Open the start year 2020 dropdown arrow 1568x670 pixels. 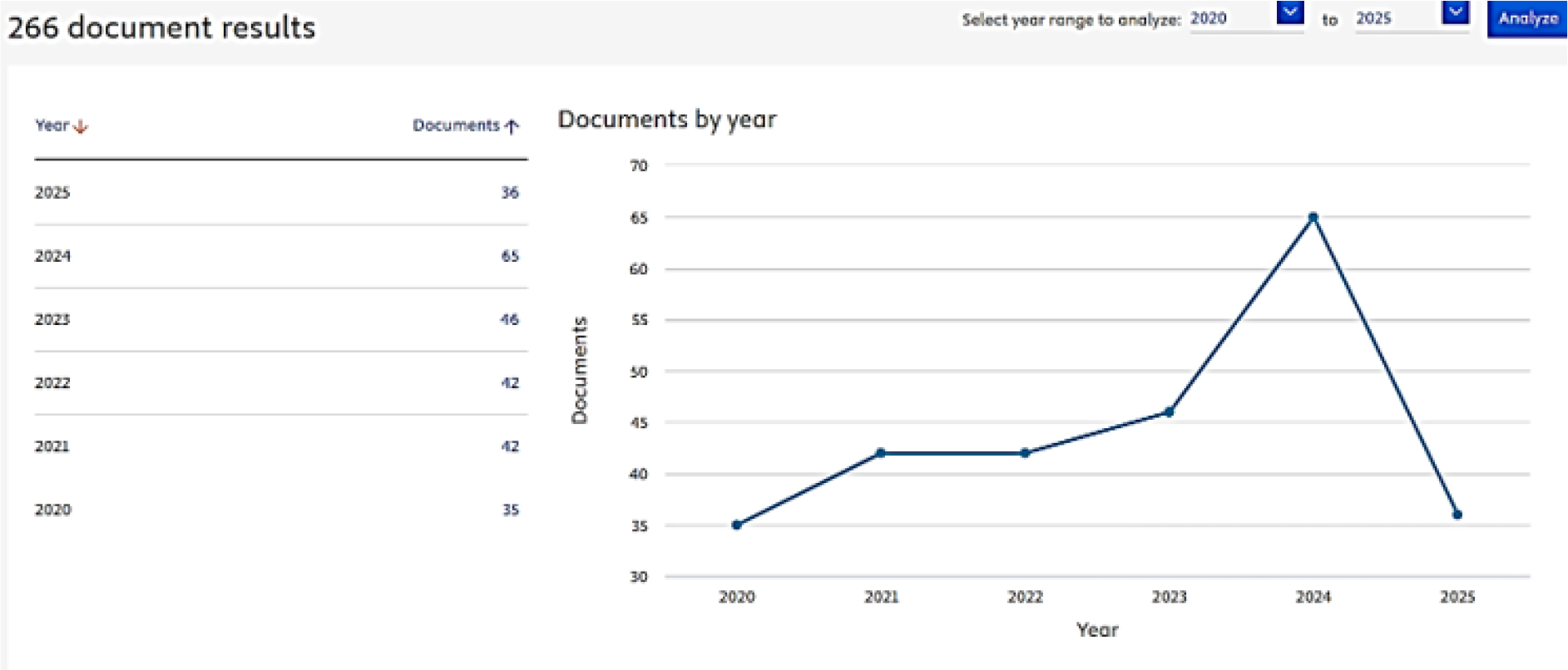point(1289,12)
